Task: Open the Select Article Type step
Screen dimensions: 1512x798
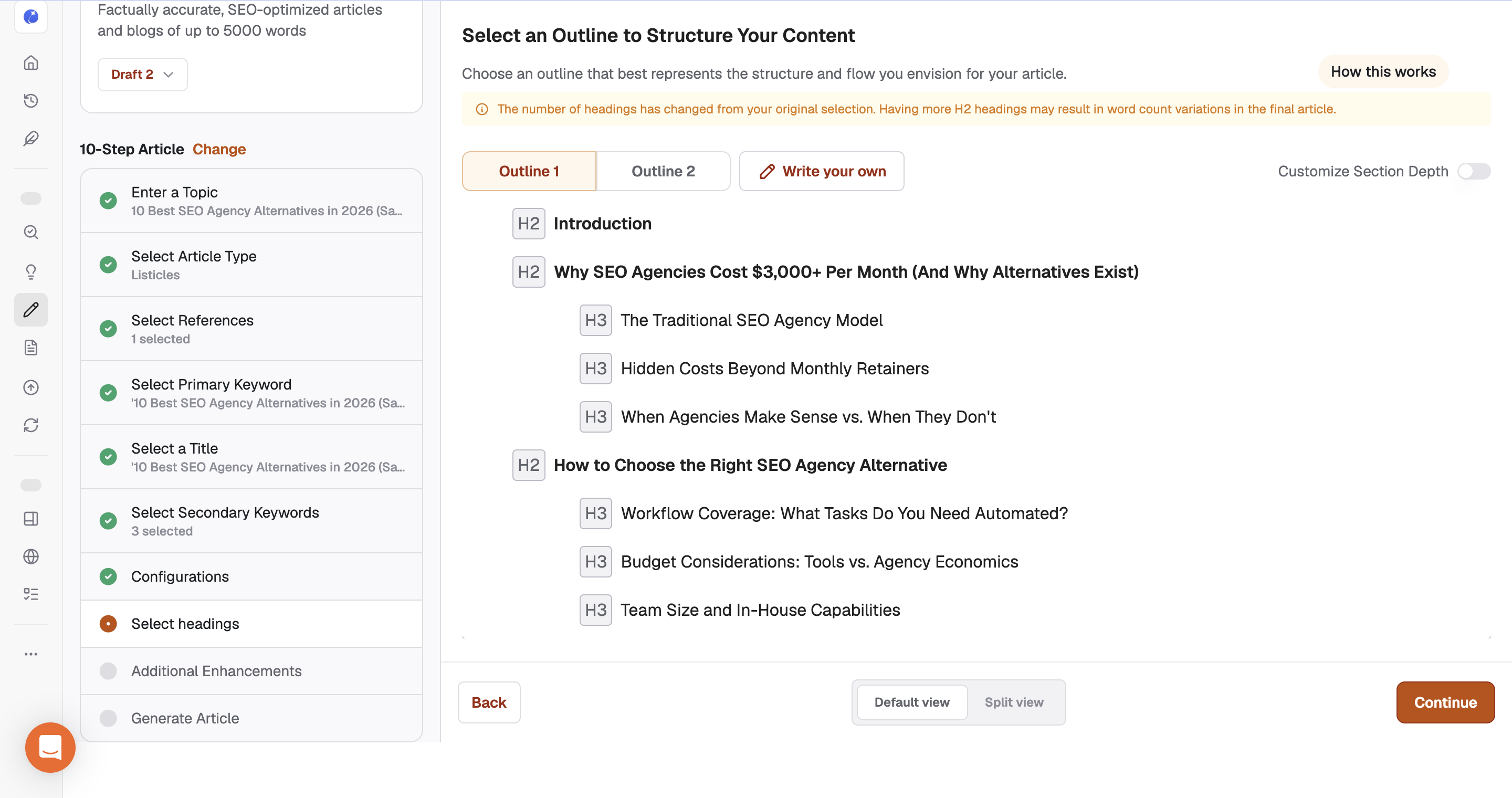Action: tap(251, 265)
